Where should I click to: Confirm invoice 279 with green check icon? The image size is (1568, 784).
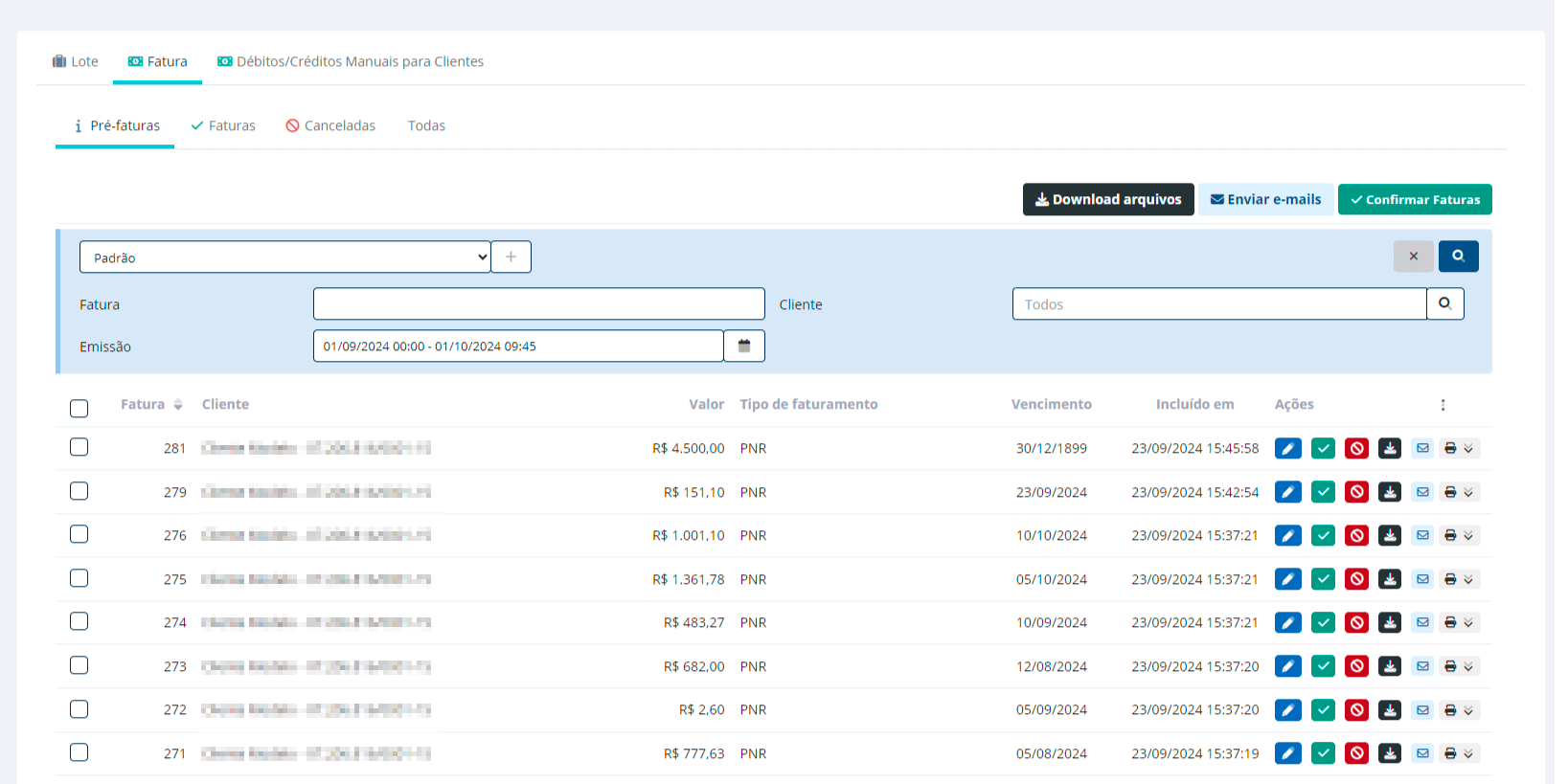click(x=1323, y=492)
